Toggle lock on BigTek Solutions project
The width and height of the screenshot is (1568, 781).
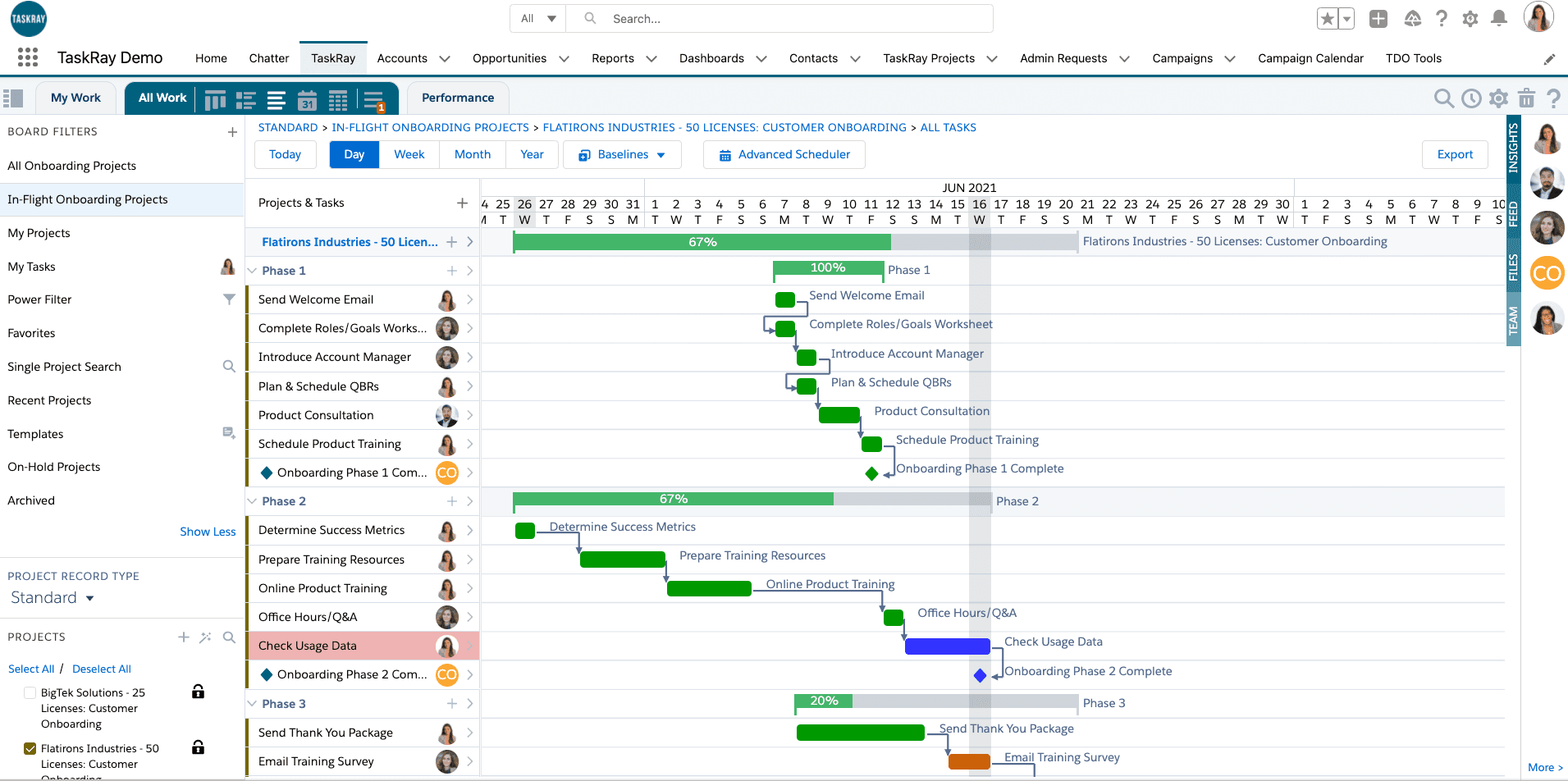[x=198, y=692]
